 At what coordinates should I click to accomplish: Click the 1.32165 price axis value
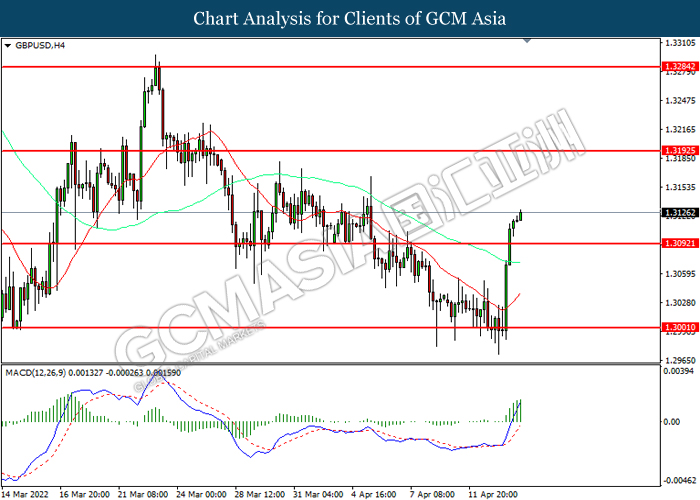pos(680,129)
